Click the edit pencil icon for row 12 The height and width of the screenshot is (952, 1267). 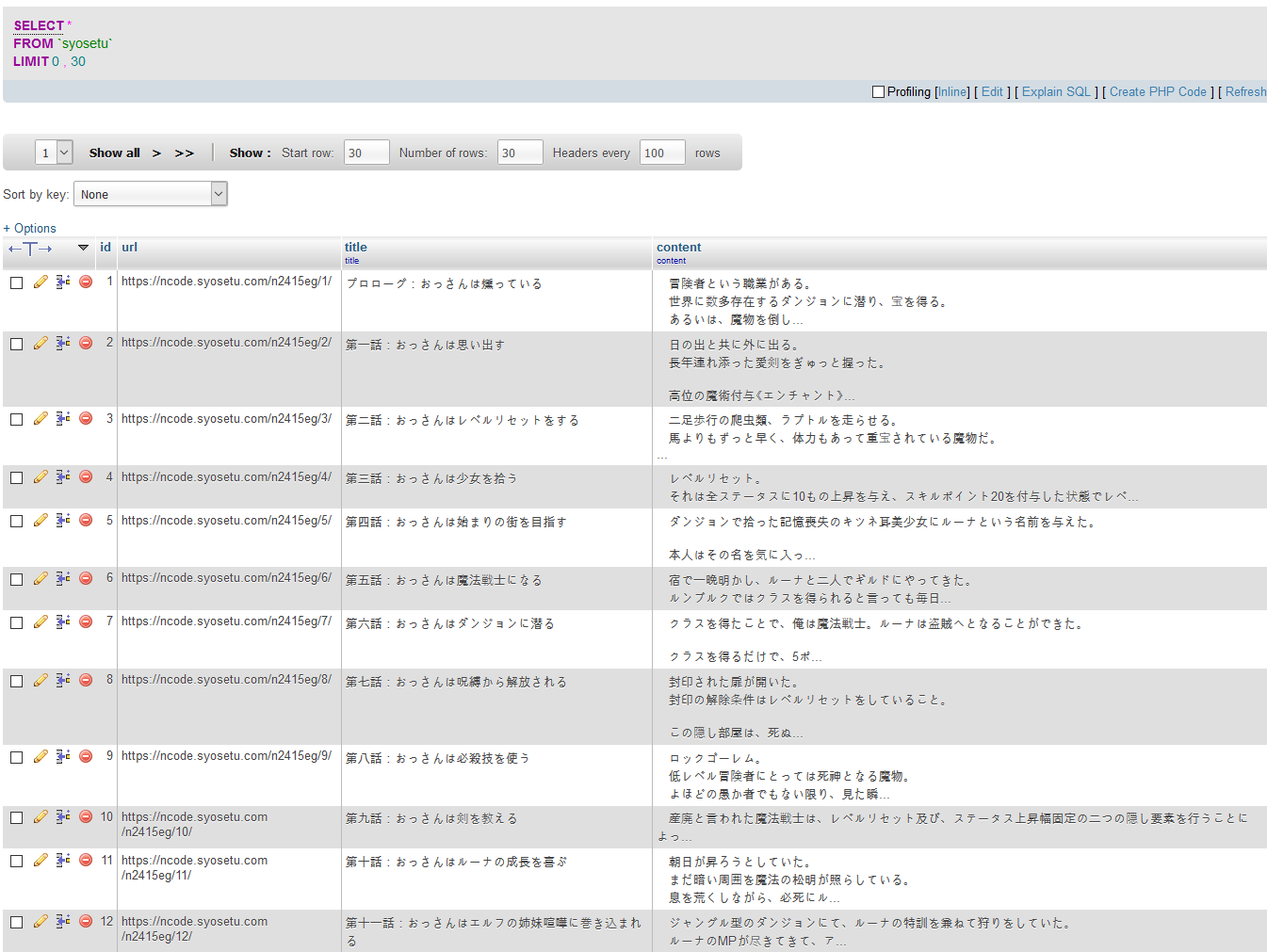click(41, 922)
